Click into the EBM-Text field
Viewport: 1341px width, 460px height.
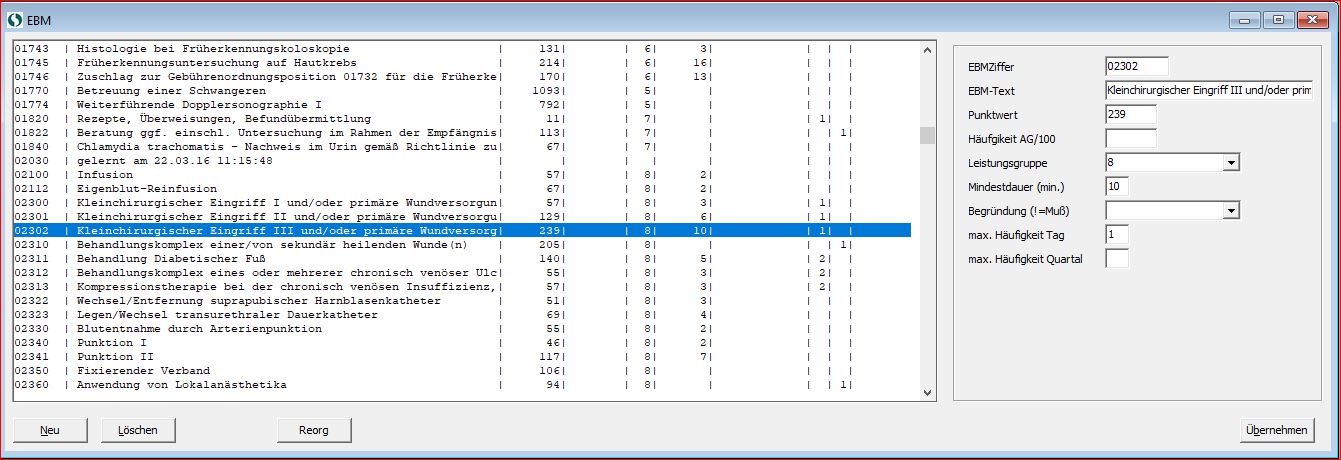[x=1208, y=90]
